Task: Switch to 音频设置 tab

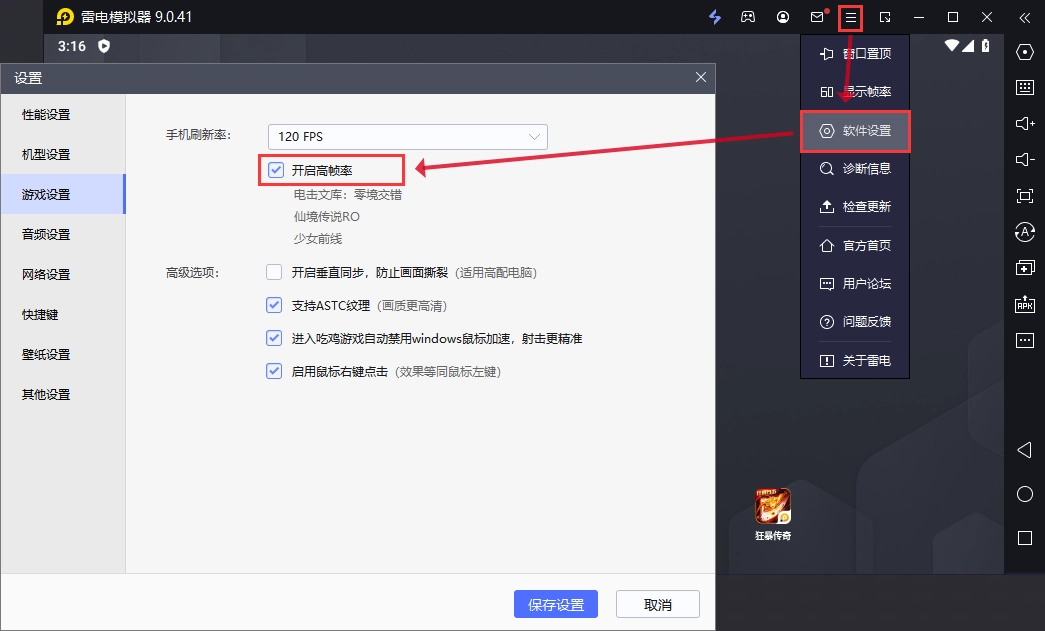Action: 63,235
